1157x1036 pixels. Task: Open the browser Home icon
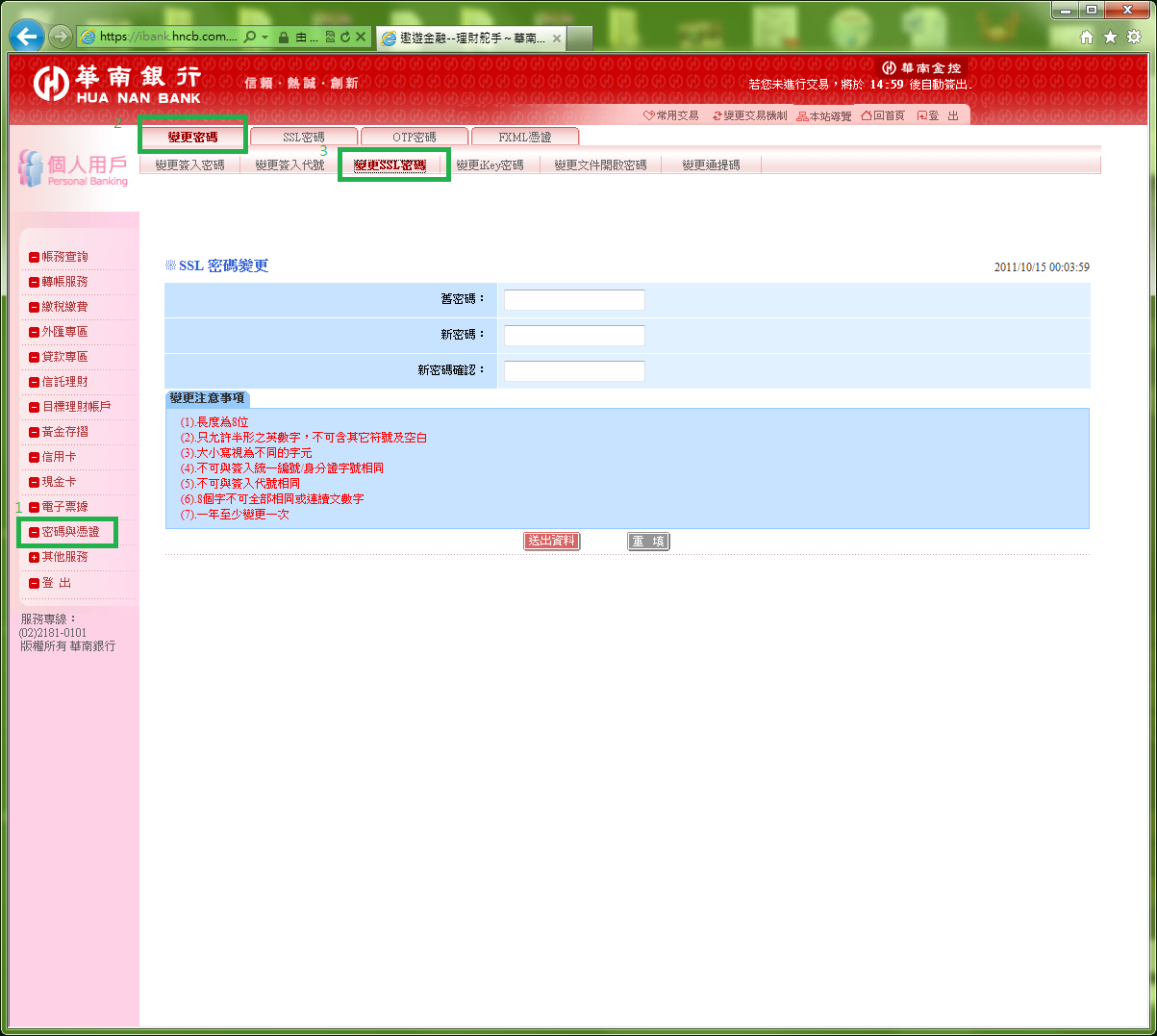coord(1087,37)
